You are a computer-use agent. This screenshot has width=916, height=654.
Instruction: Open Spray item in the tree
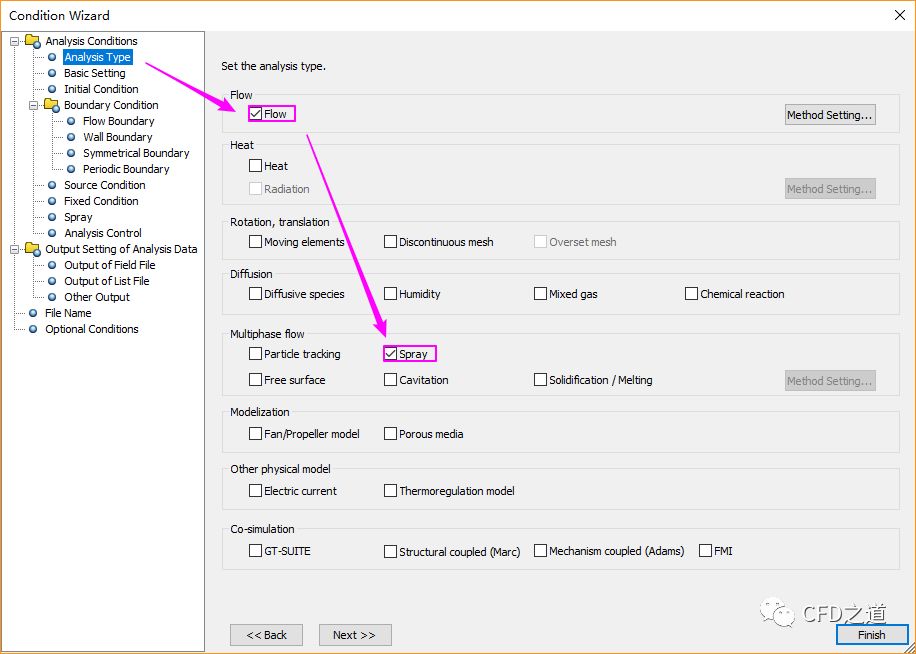coord(78,217)
